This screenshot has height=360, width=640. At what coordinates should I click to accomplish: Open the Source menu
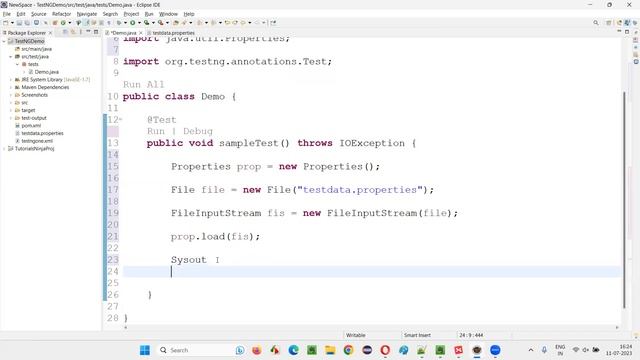tap(39, 14)
